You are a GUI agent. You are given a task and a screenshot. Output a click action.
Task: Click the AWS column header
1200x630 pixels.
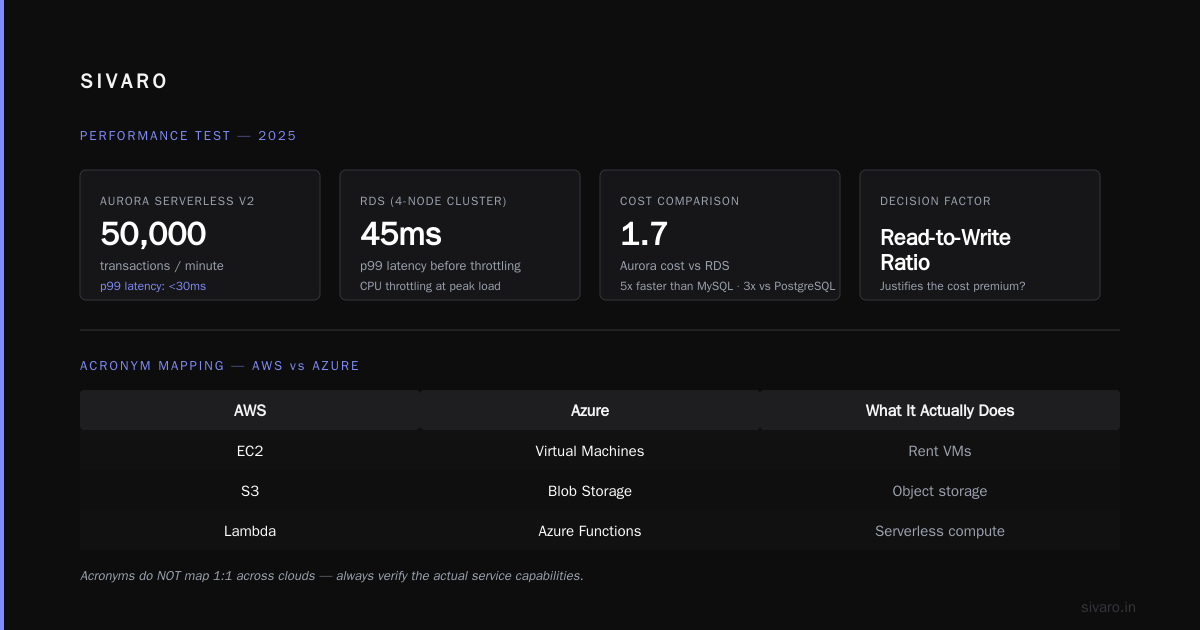tap(250, 410)
